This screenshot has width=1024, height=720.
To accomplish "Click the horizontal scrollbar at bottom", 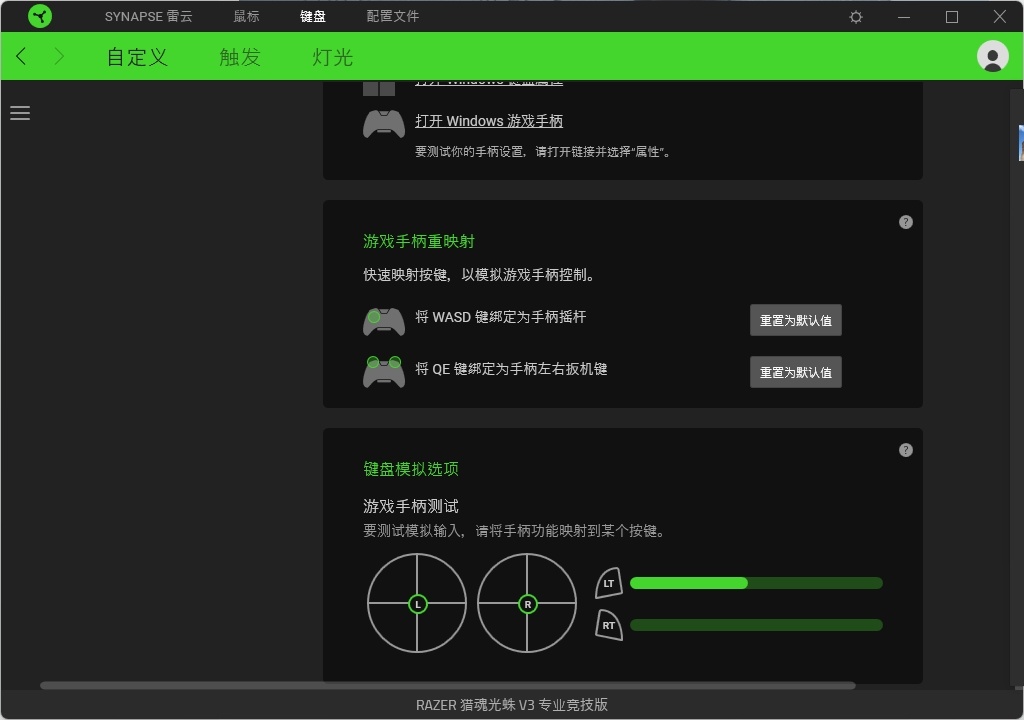I will click(448, 685).
